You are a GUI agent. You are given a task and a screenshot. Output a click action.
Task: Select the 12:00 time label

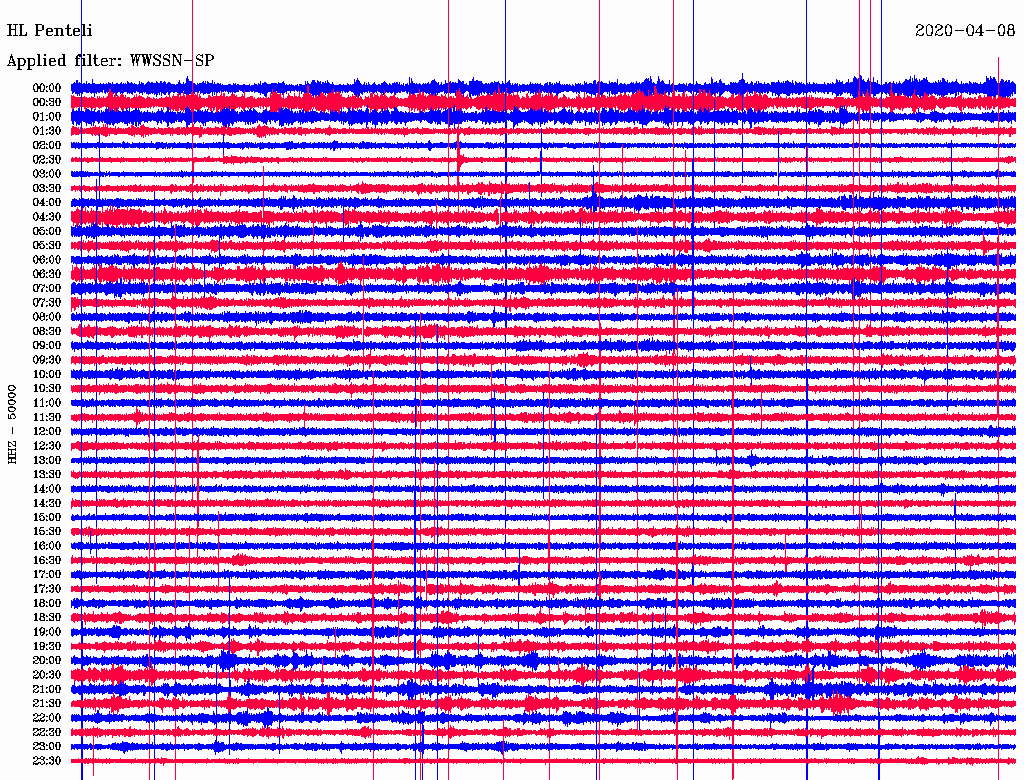coord(47,432)
